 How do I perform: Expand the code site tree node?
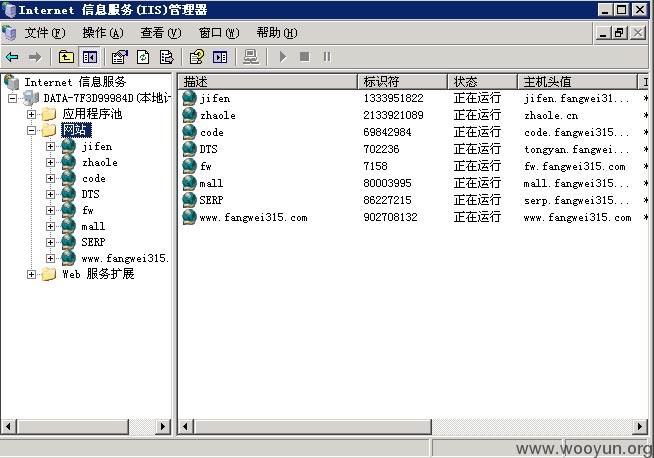(x=50, y=179)
